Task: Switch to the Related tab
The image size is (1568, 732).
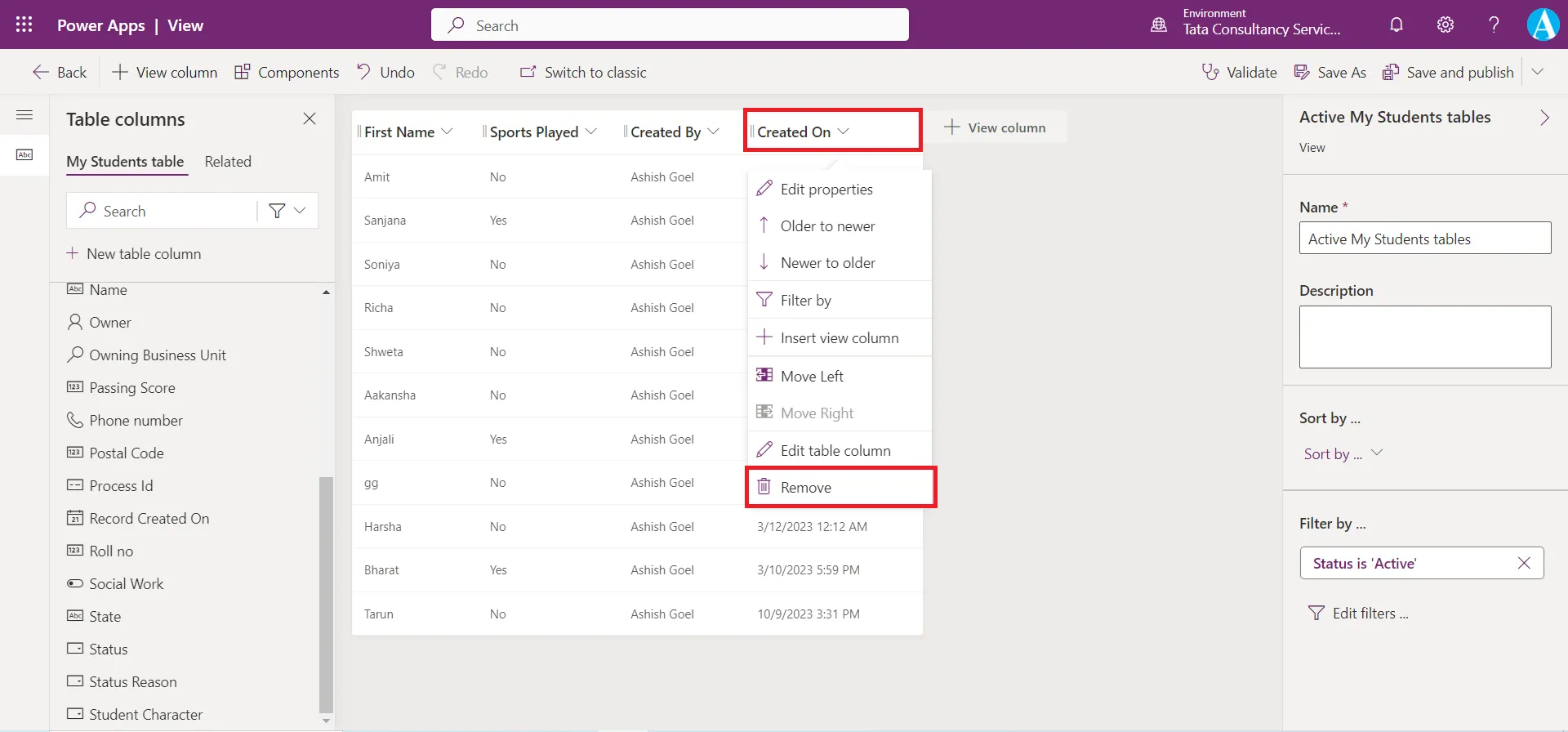Action: (228, 162)
